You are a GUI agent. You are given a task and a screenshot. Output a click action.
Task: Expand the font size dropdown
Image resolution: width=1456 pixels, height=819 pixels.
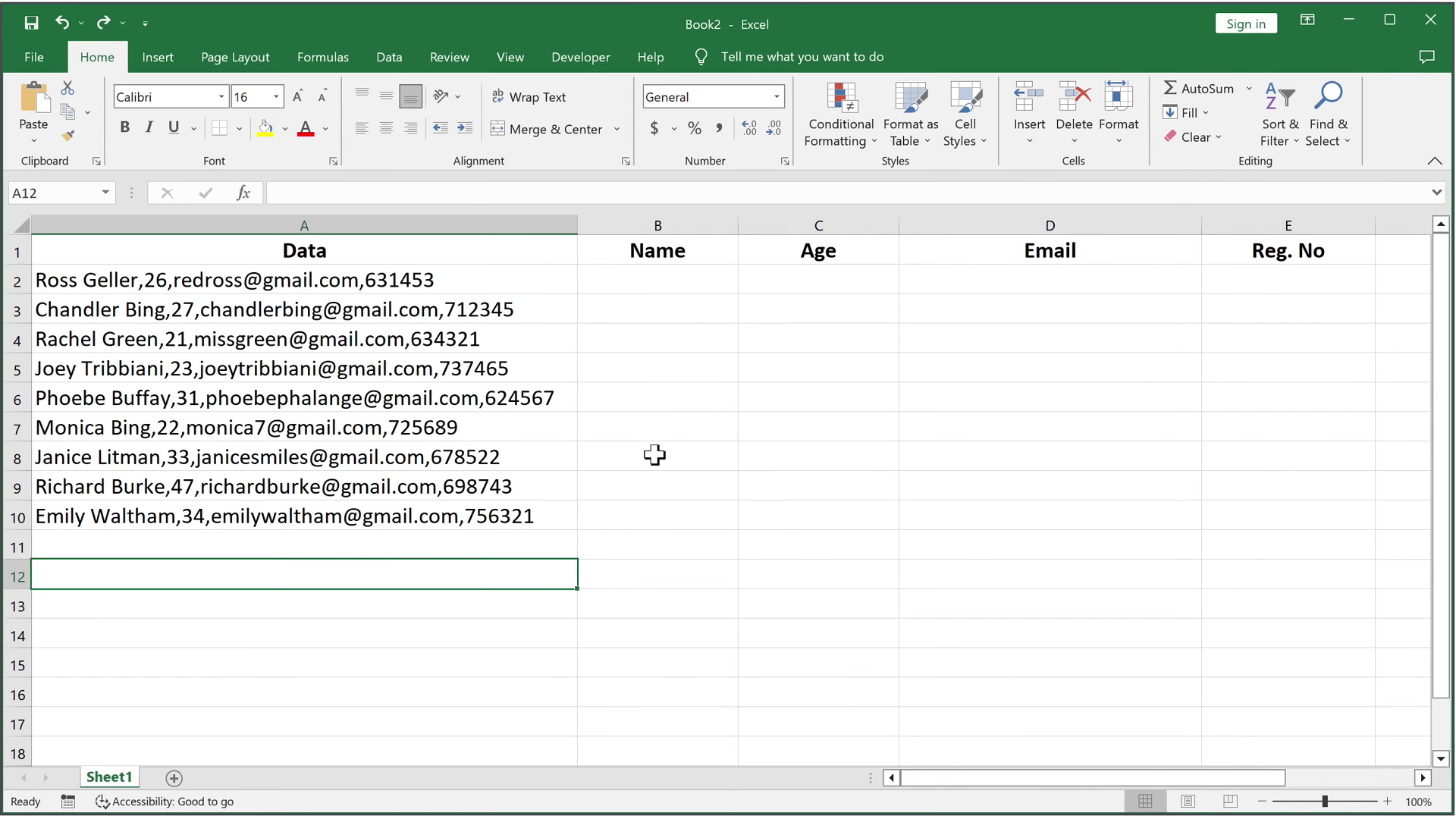pos(276,97)
